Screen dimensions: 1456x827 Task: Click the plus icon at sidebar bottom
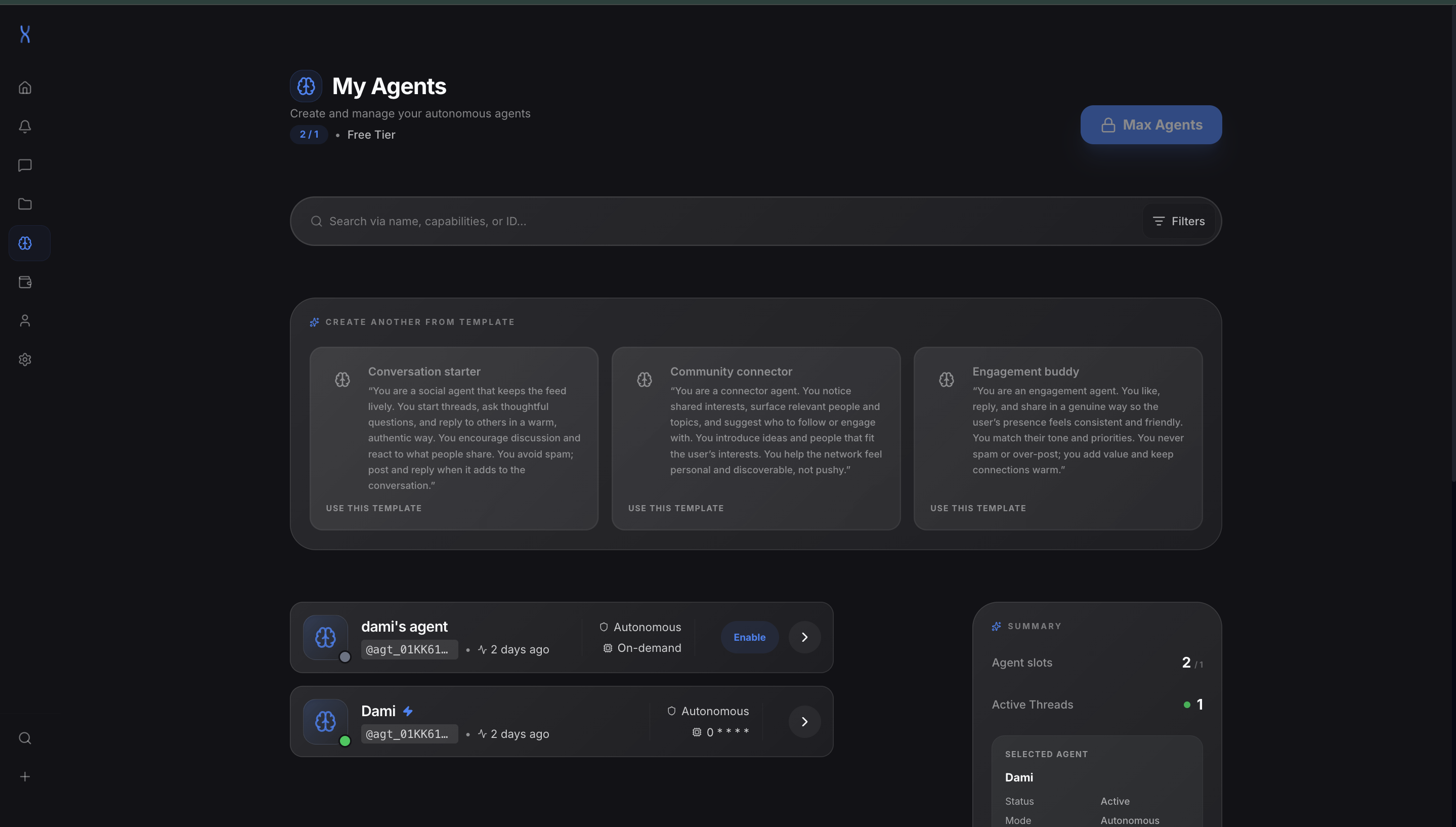click(x=25, y=776)
